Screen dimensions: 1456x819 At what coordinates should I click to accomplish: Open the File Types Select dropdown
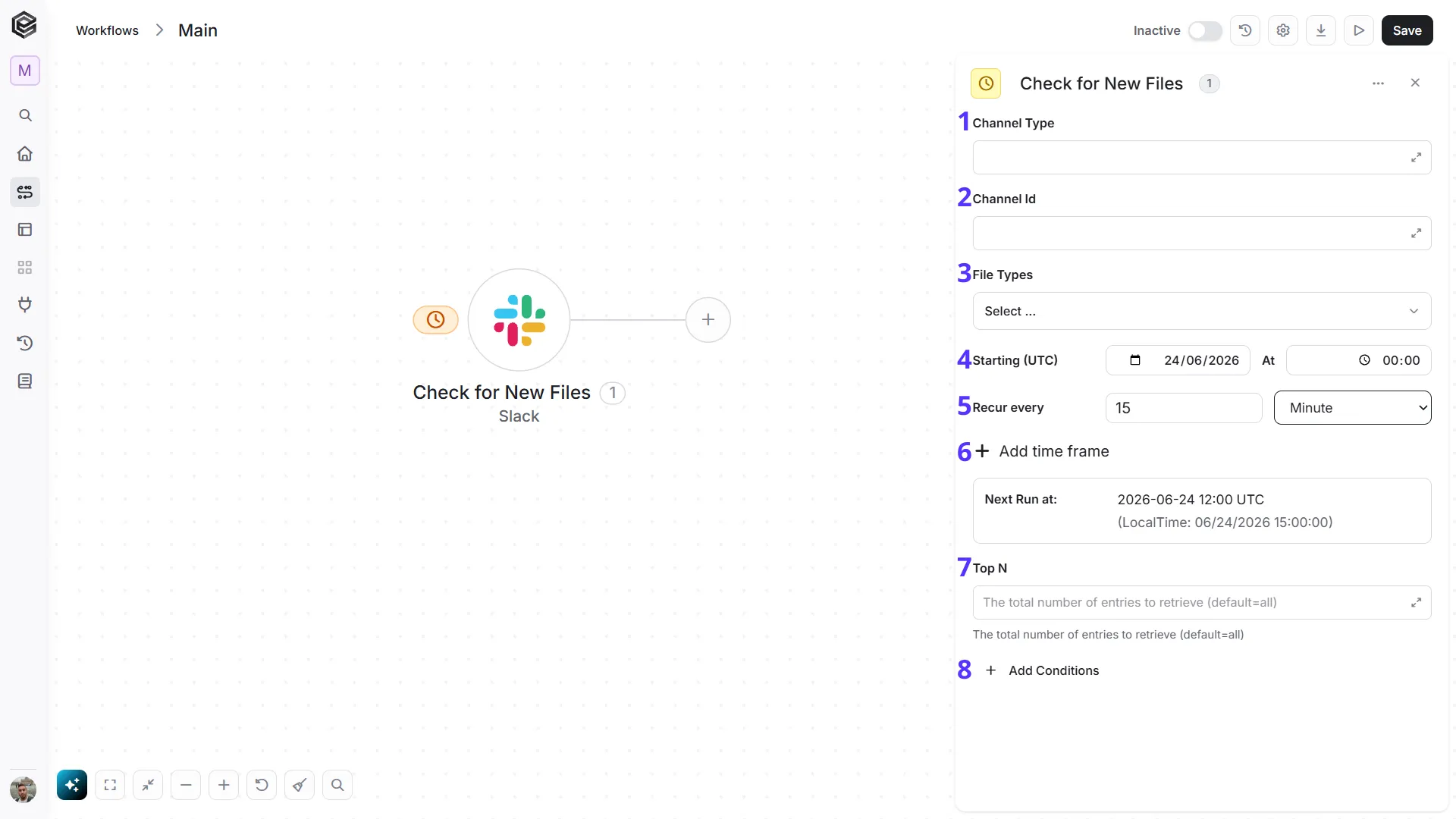point(1202,311)
